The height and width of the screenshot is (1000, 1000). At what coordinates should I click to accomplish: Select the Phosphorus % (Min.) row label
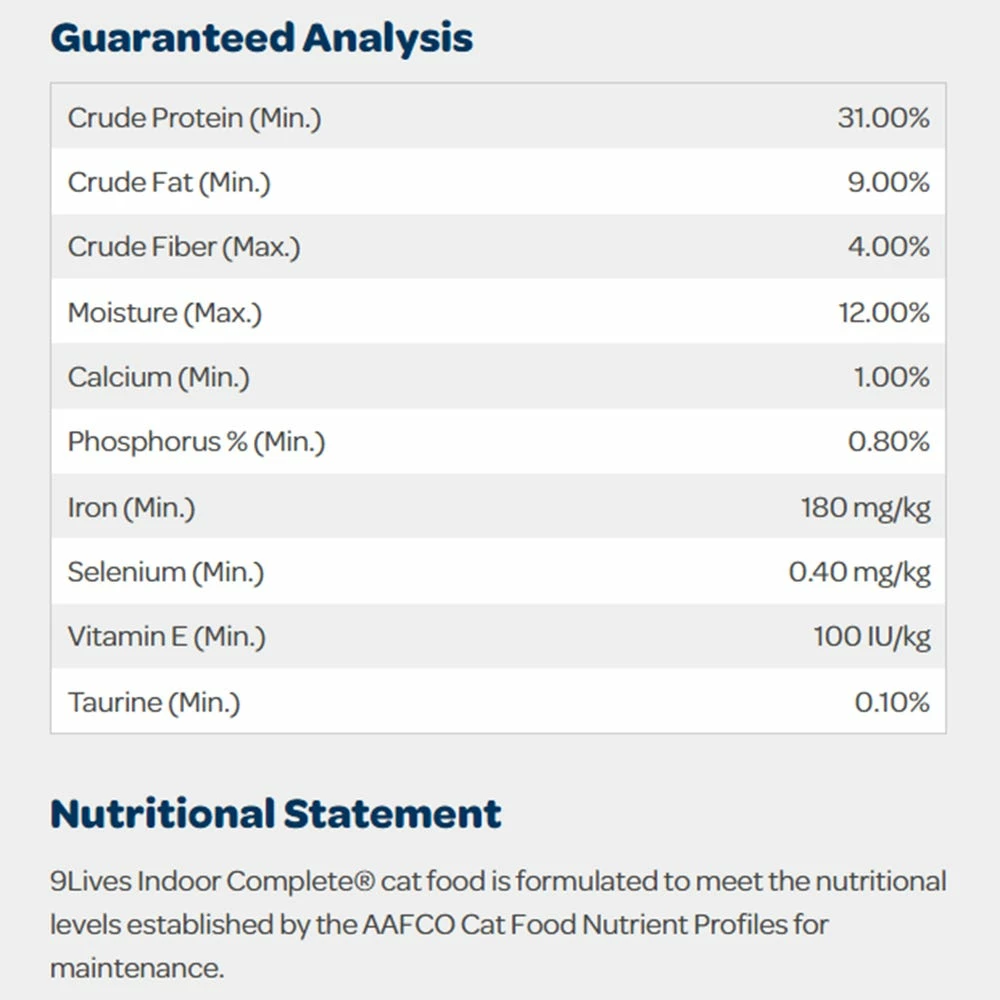[x=196, y=441]
